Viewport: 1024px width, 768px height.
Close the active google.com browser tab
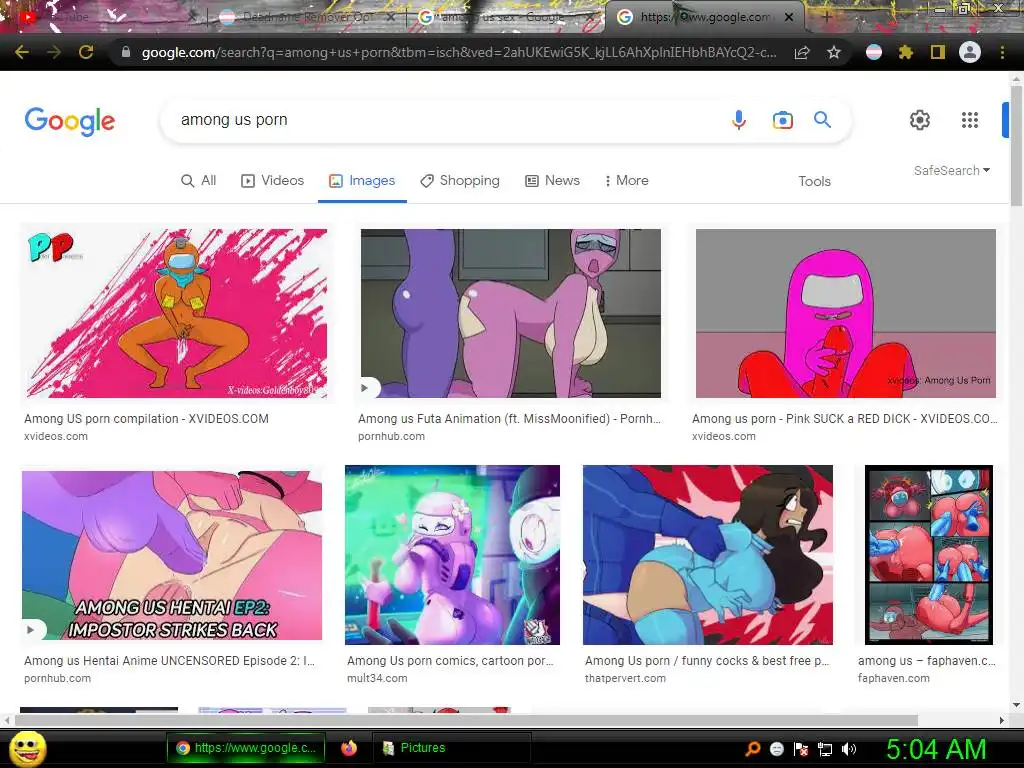pyautogui.click(x=789, y=18)
